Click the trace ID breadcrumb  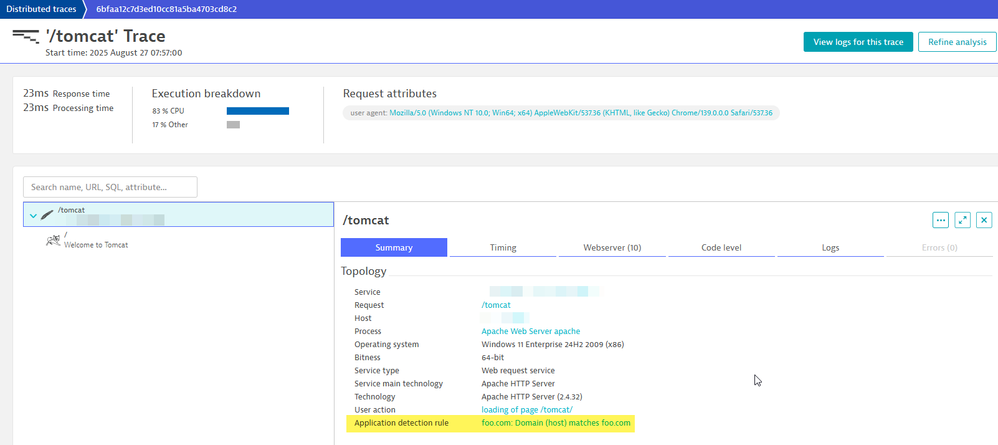coord(166,10)
